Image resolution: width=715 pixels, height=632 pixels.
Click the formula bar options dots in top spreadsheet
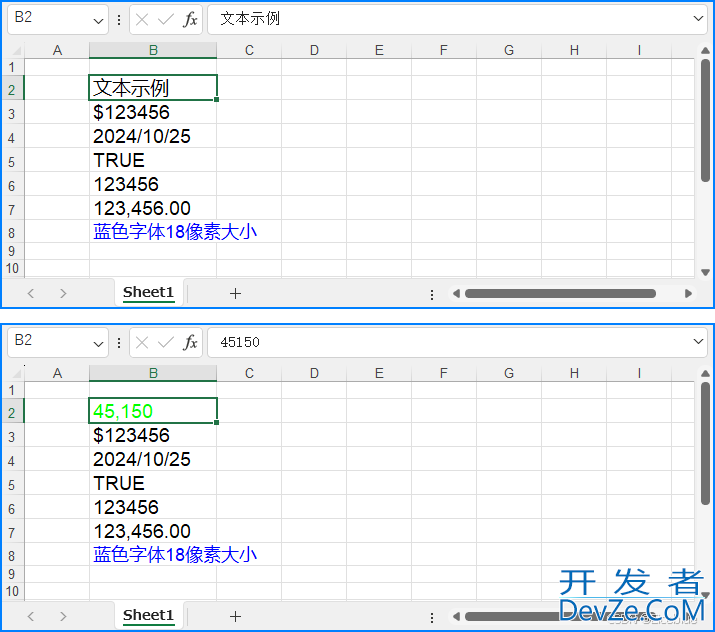pyautogui.click(x=119, y=20)
